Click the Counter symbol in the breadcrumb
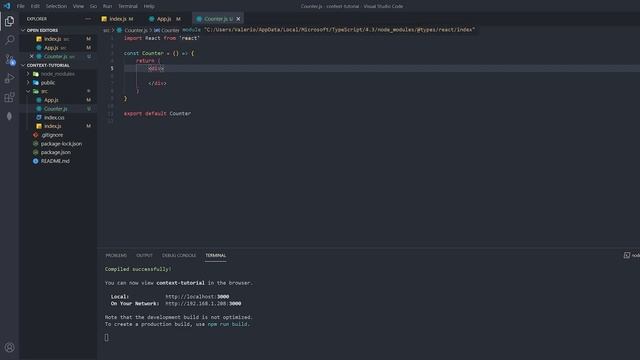This screenshot has height=360, width=640. pyautogui.click(x=170, y=30)
